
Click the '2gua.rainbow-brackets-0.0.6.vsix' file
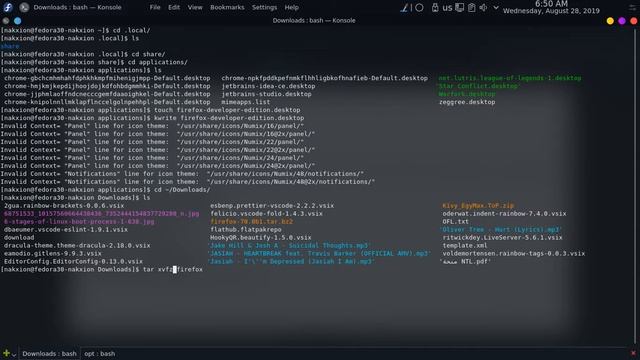(x=64, y=206)
